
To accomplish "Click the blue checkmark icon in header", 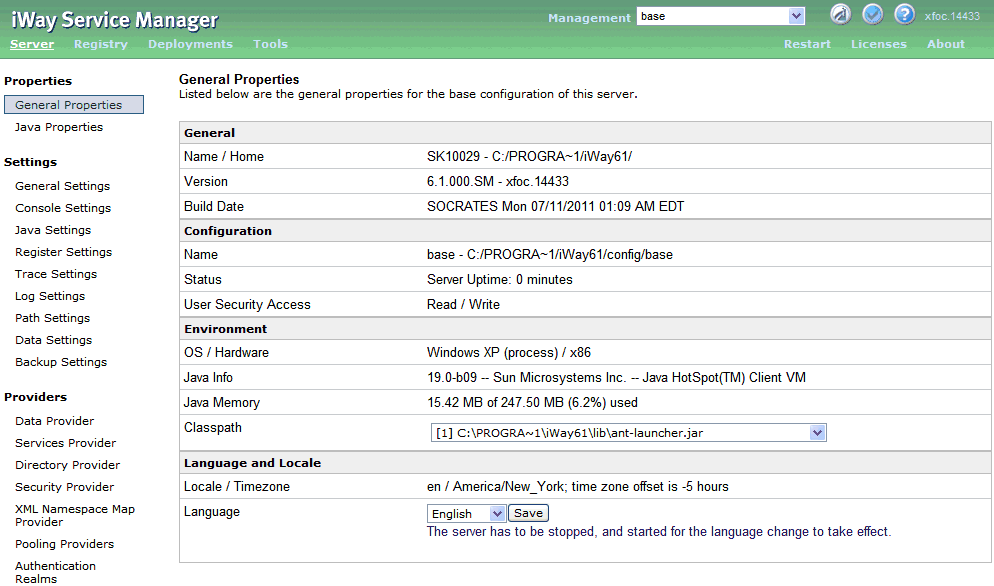I will click(x=873, y=14).
